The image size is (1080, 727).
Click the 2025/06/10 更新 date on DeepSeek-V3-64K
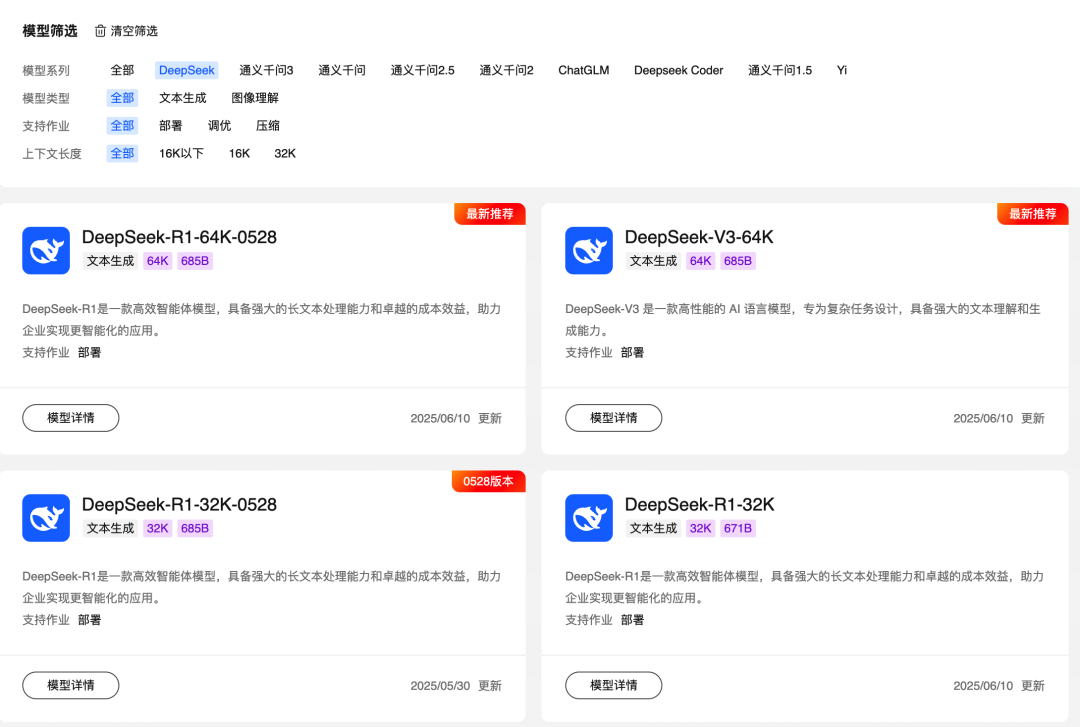[999, 418]
